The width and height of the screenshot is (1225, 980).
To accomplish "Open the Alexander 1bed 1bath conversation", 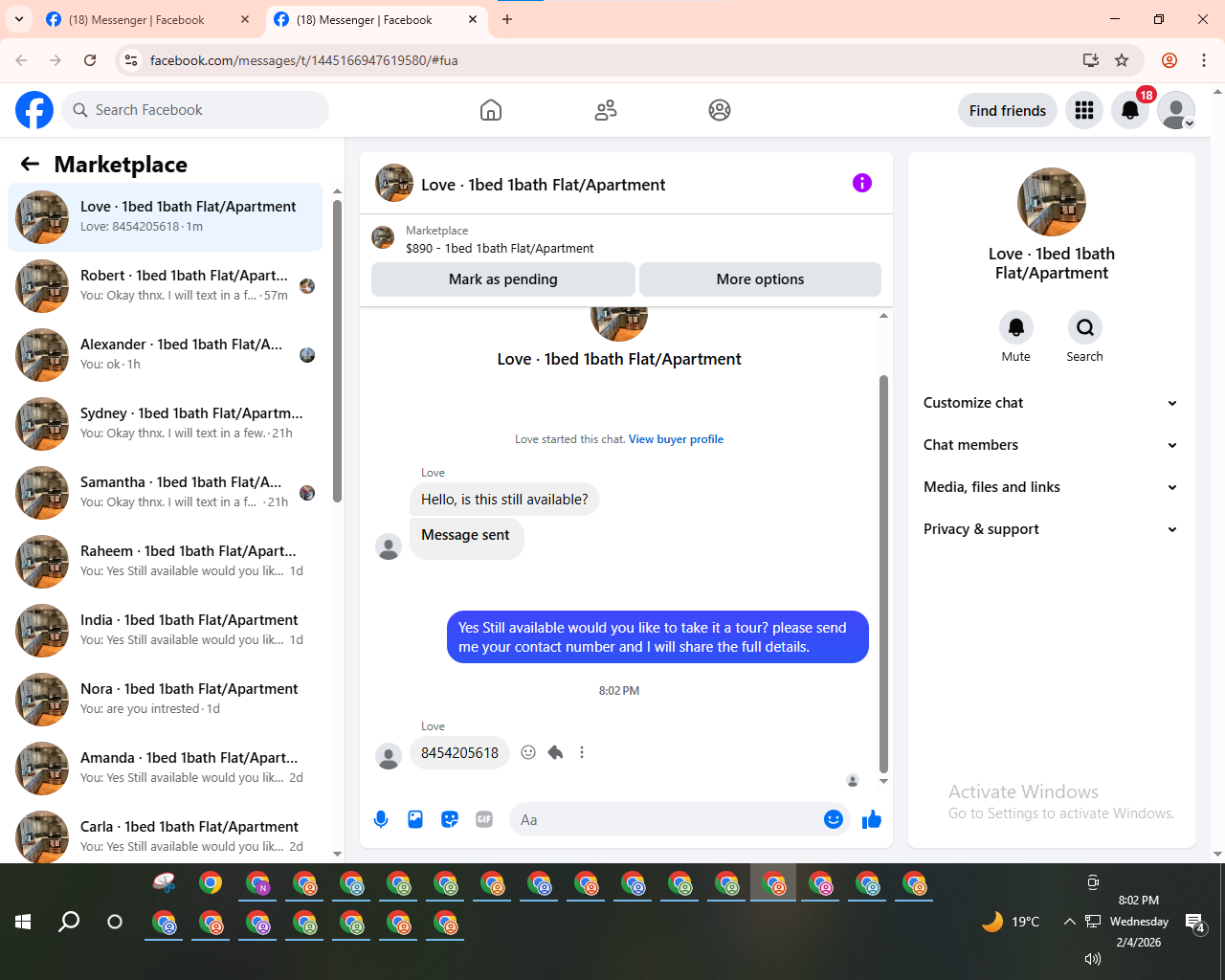I will [165, 355].
